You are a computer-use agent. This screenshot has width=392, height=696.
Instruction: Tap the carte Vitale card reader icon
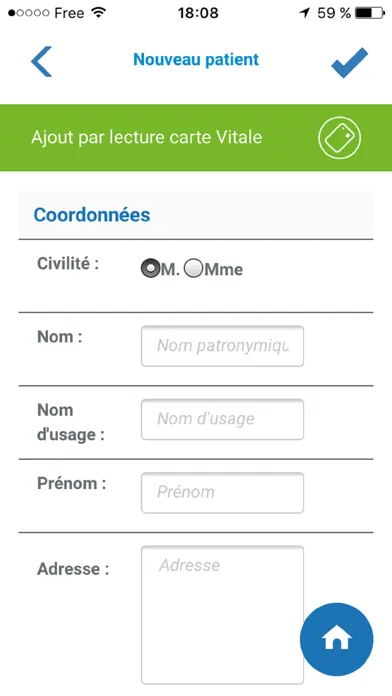tap(340, 138)
